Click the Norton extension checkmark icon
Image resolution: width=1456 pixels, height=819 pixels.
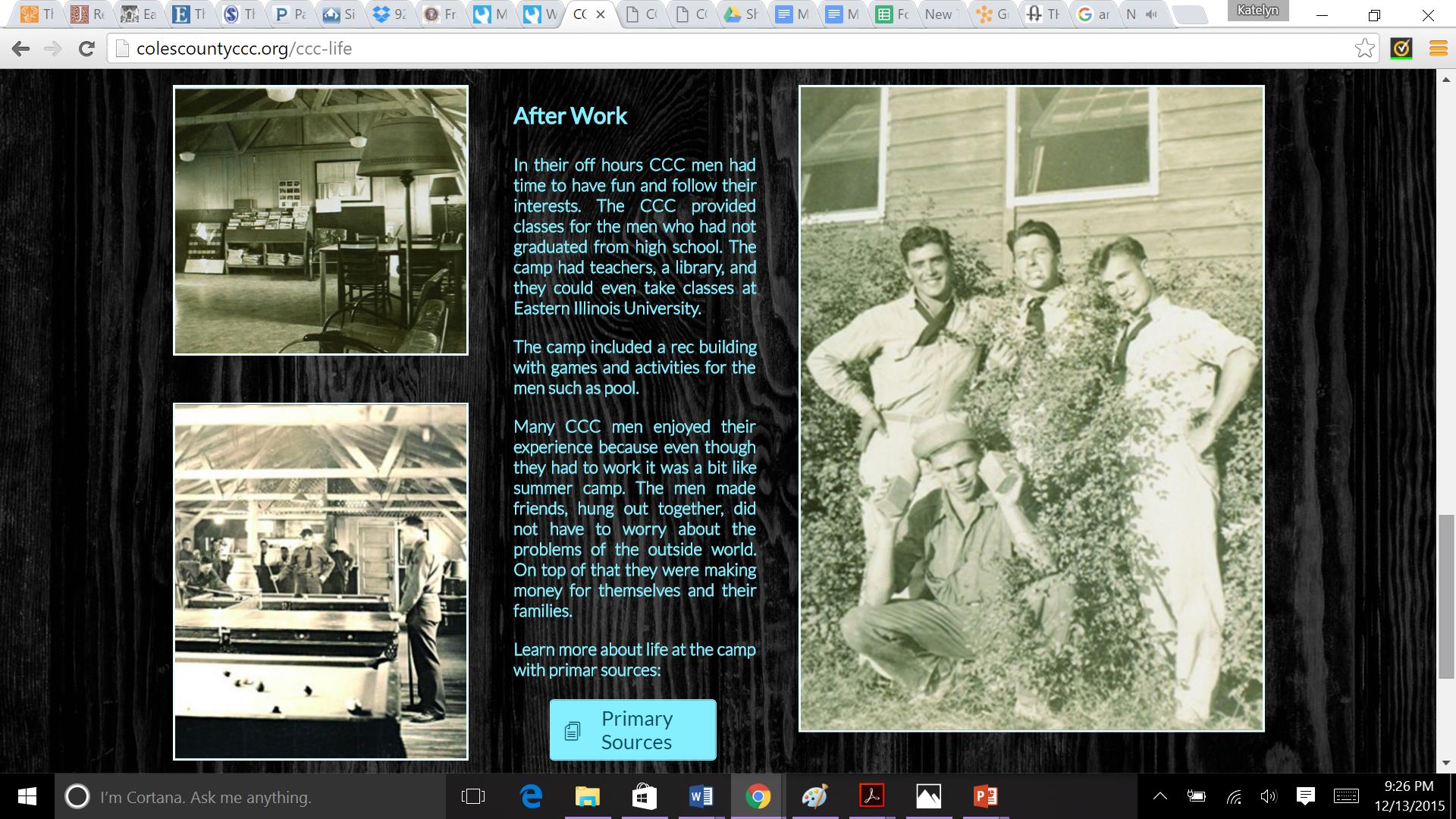click(x=1401, y=49)
